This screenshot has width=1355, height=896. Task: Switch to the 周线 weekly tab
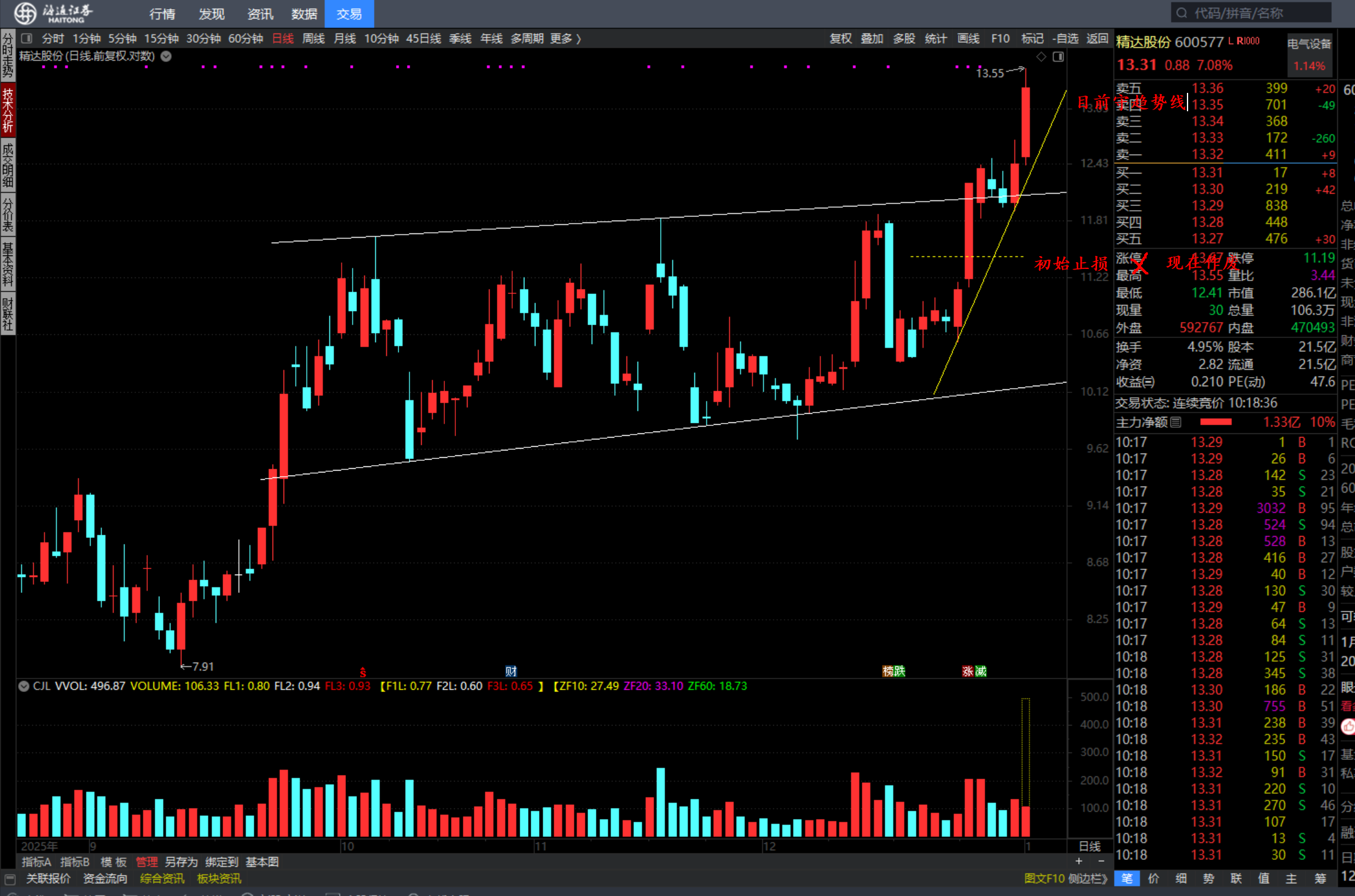pos(314,39)
